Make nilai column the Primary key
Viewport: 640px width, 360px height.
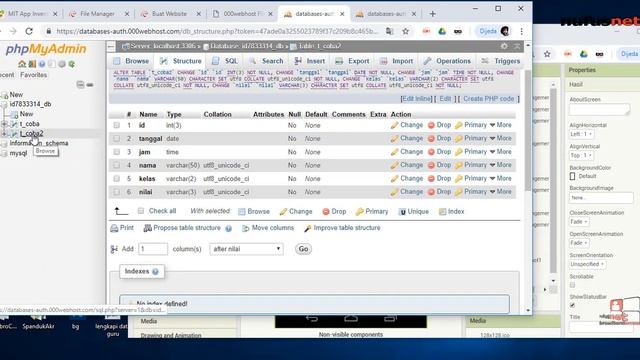click(x=471, y=191)
